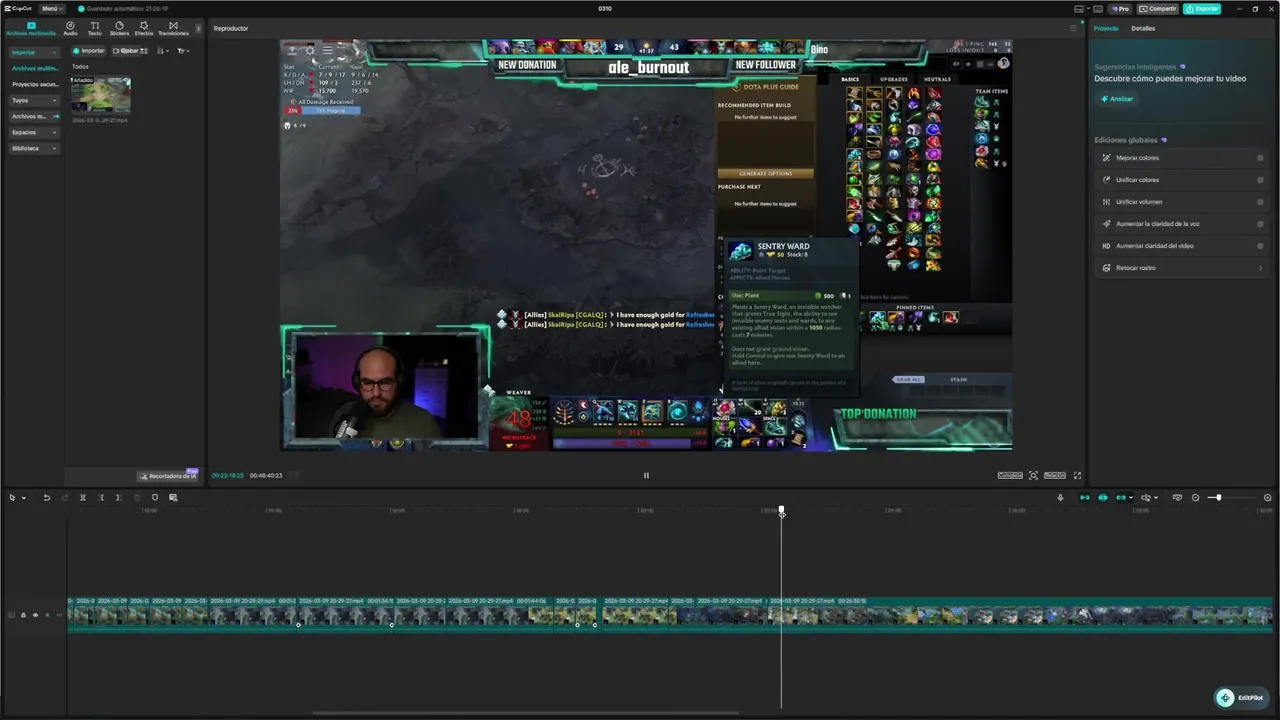Toggle clip linkage in timeline

(x=1121, y=497)
